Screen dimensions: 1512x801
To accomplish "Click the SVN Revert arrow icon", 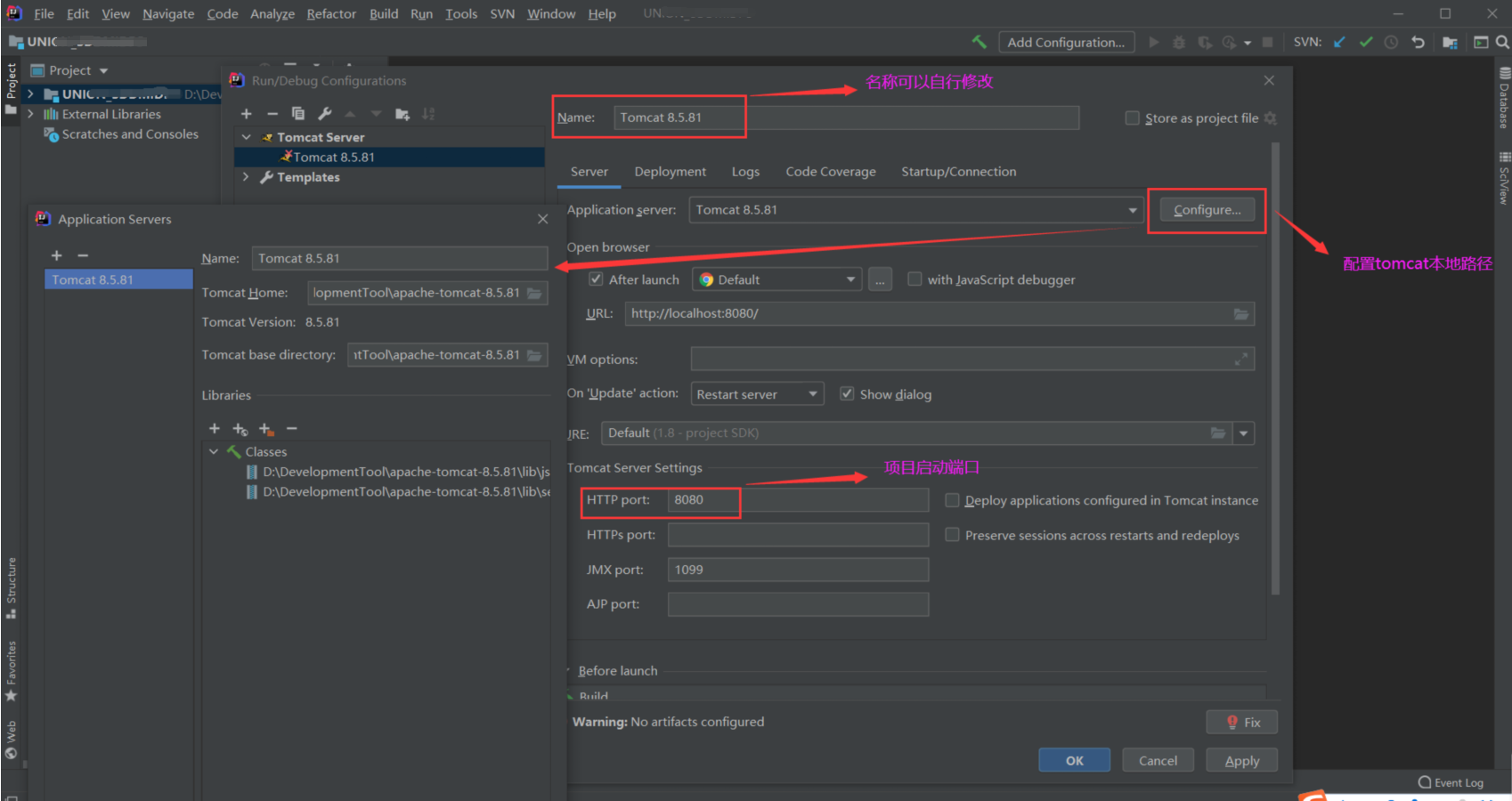I will (1419, 42).
